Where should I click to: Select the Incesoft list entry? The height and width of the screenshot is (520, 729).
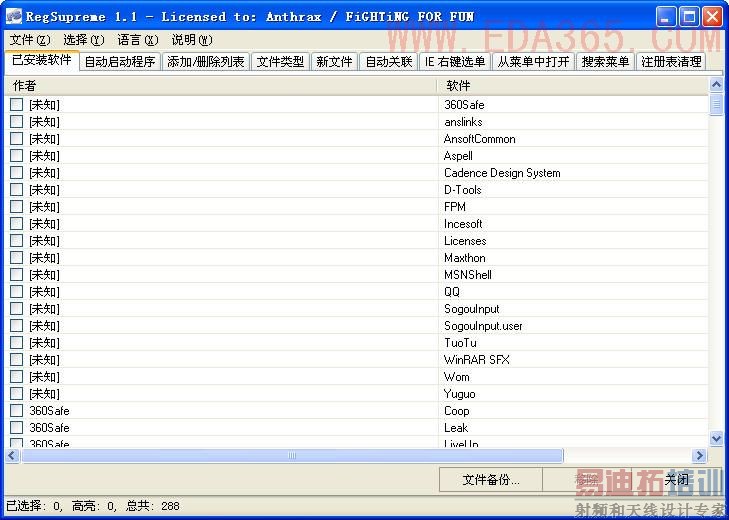click(463, 224)
